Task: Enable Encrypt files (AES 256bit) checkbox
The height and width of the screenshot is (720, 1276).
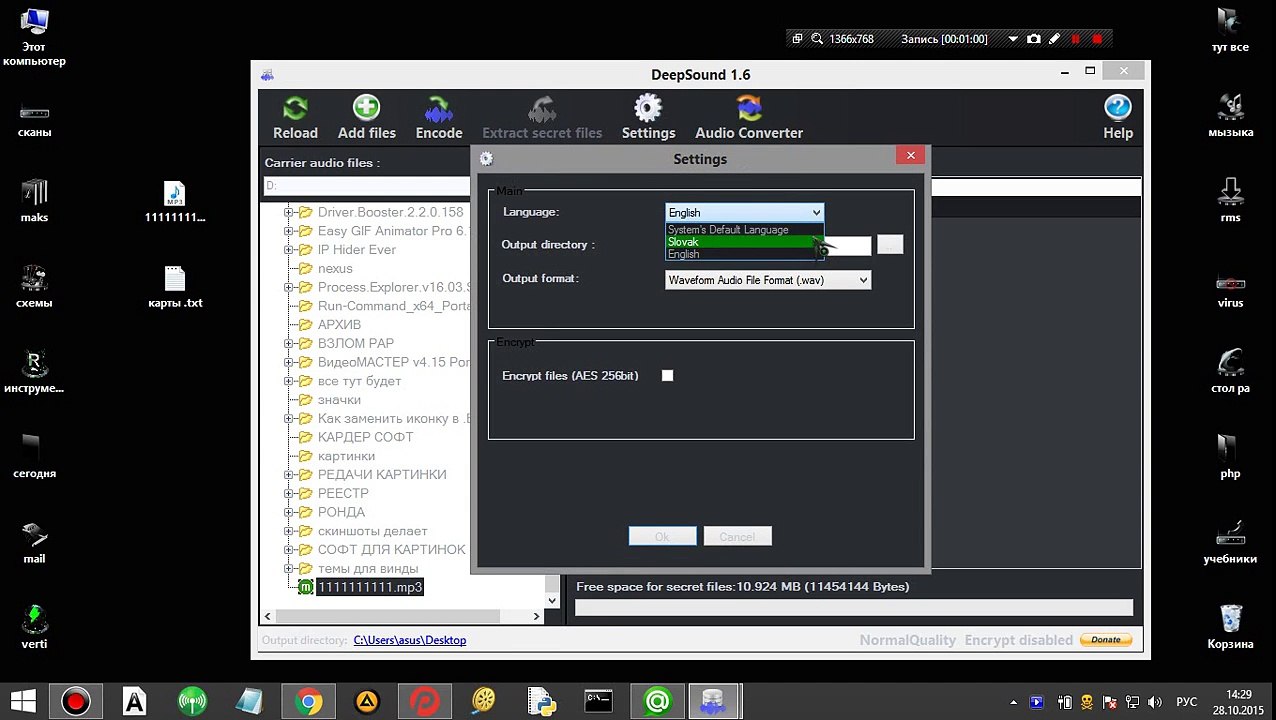Action: 667,375
